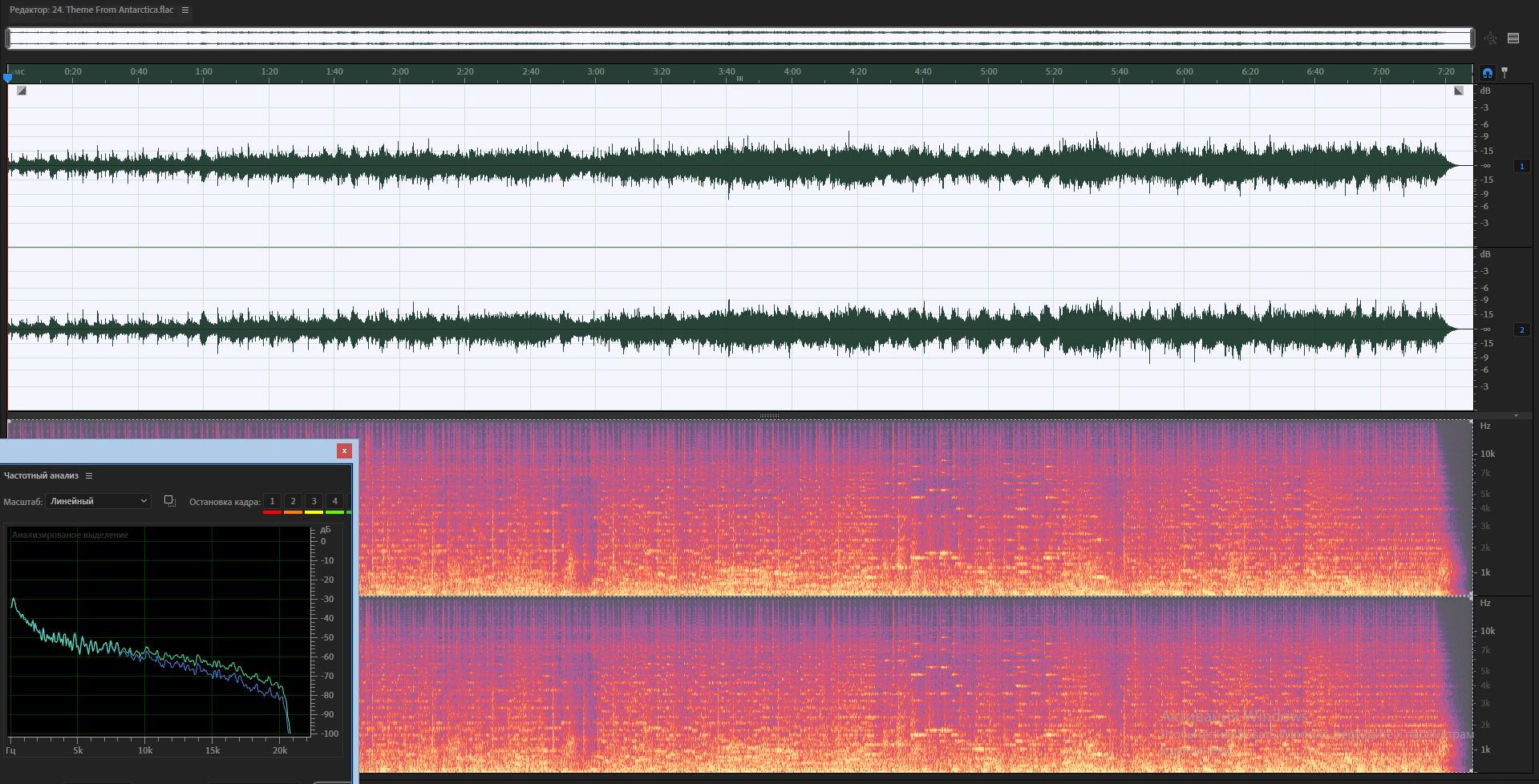Toggle channel 2 enable button
Viewport: 1539px width, 784px height.
point(1521,329)
